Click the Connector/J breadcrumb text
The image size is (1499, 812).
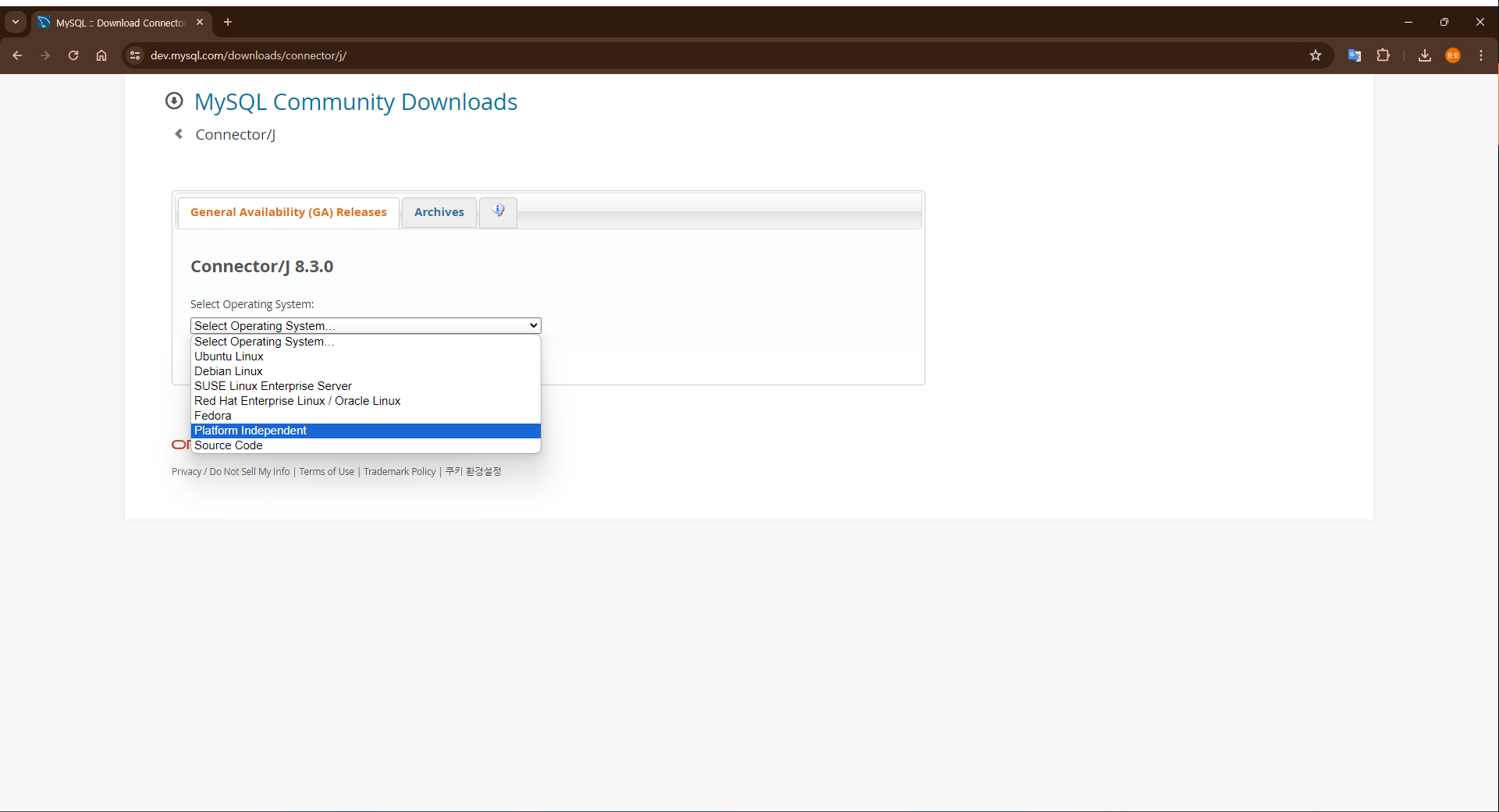[235, 134]
